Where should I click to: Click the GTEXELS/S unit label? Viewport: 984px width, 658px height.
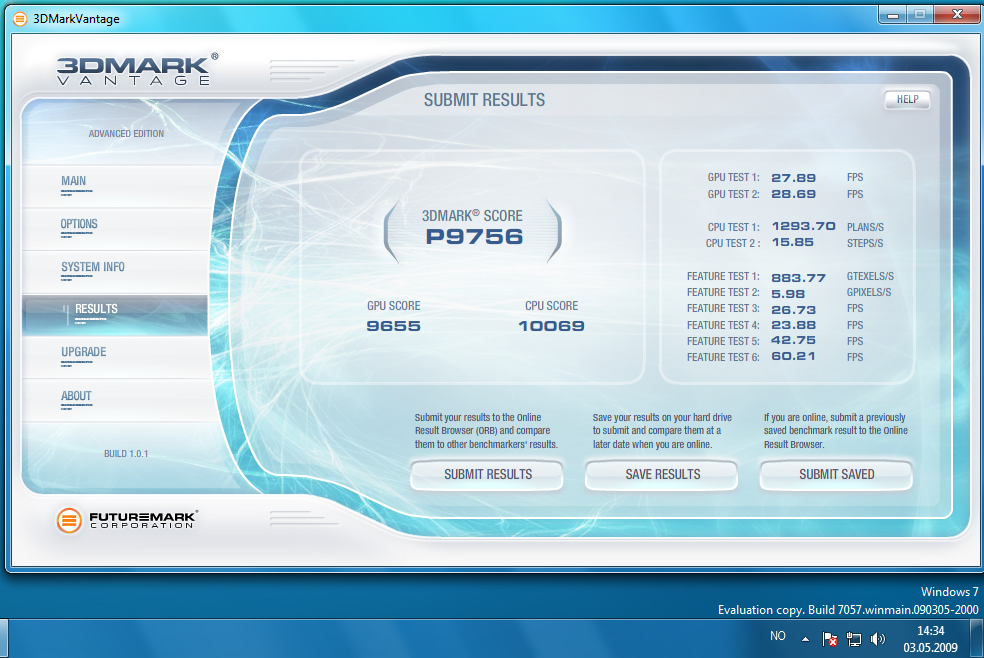[870, 277]
